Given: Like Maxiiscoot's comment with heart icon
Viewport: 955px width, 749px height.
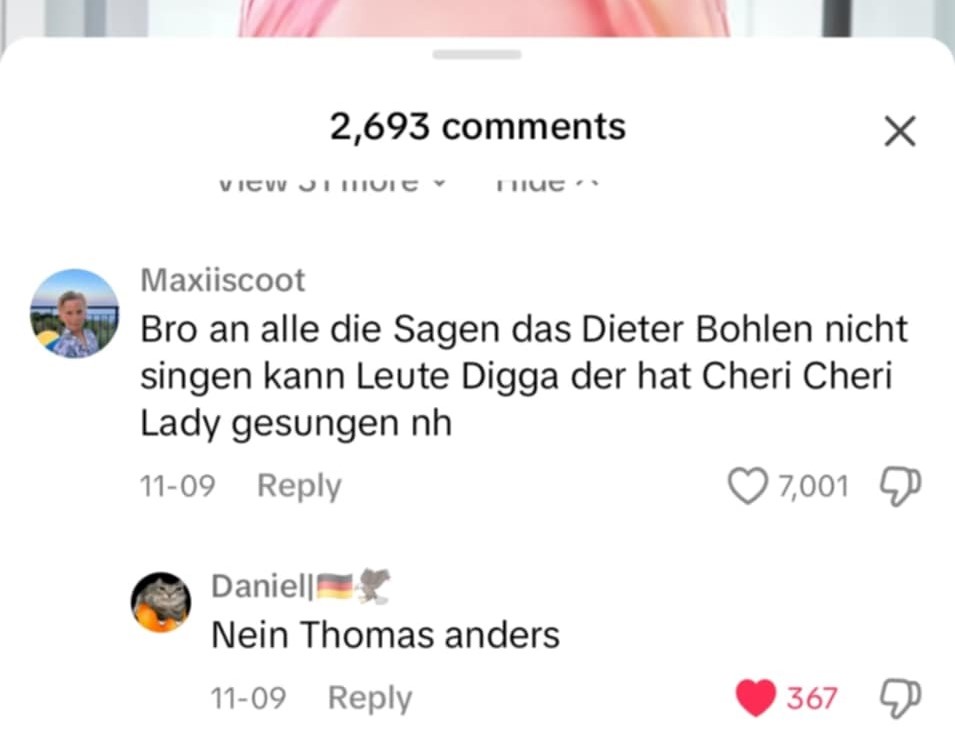Looking at the screenshot, I should (747, 486).
